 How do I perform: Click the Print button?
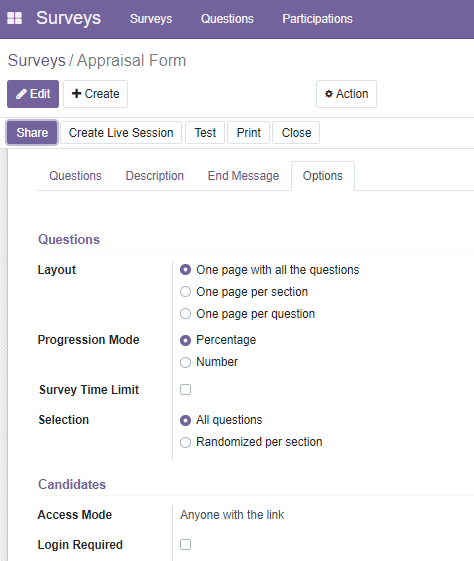tap(249, 133)
